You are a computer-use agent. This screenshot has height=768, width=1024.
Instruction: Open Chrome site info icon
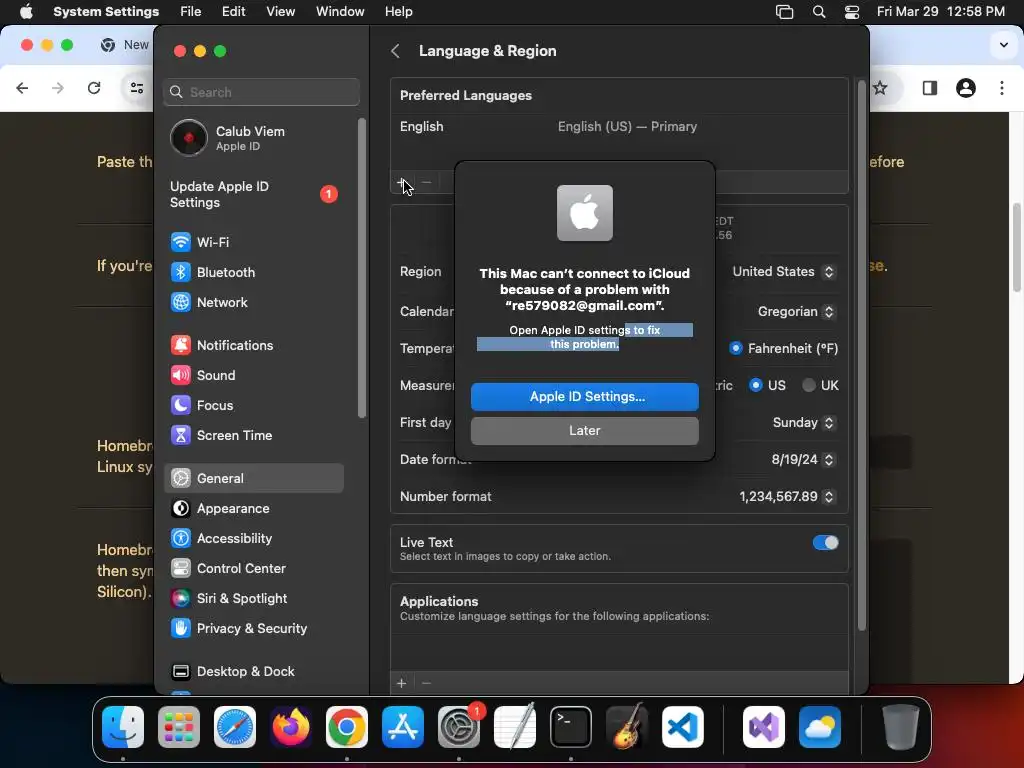(x=136, y=88)
